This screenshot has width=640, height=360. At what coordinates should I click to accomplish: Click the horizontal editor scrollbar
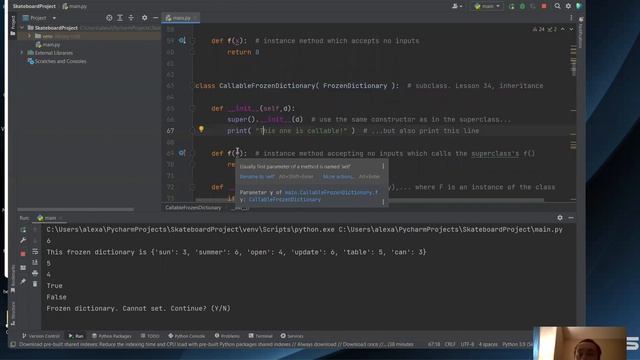369,200
